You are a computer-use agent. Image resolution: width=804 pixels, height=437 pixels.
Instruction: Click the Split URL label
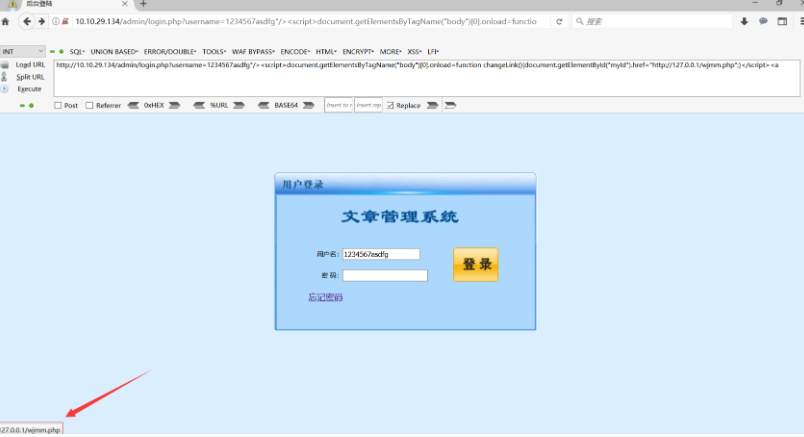pyautogui.click(x=30, y=77)
